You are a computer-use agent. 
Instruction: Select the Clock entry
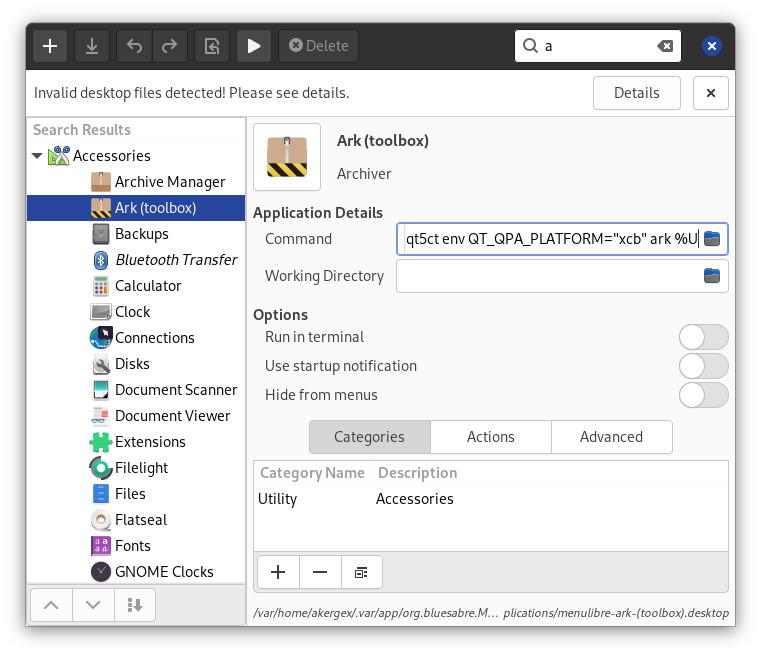136,312
